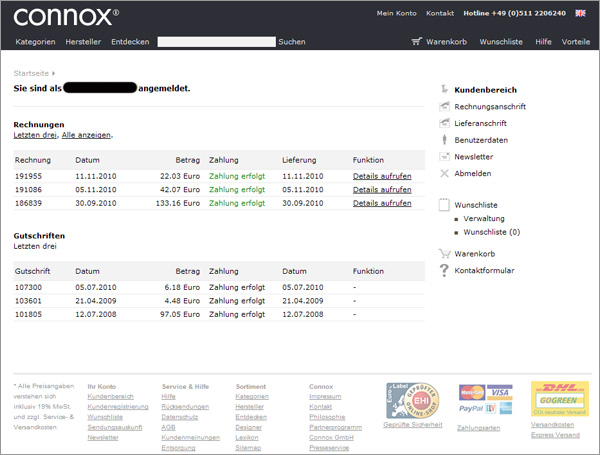Click the Express Versand footer link
This screenshot has height=455, width=600.
[x=555, y=435]
